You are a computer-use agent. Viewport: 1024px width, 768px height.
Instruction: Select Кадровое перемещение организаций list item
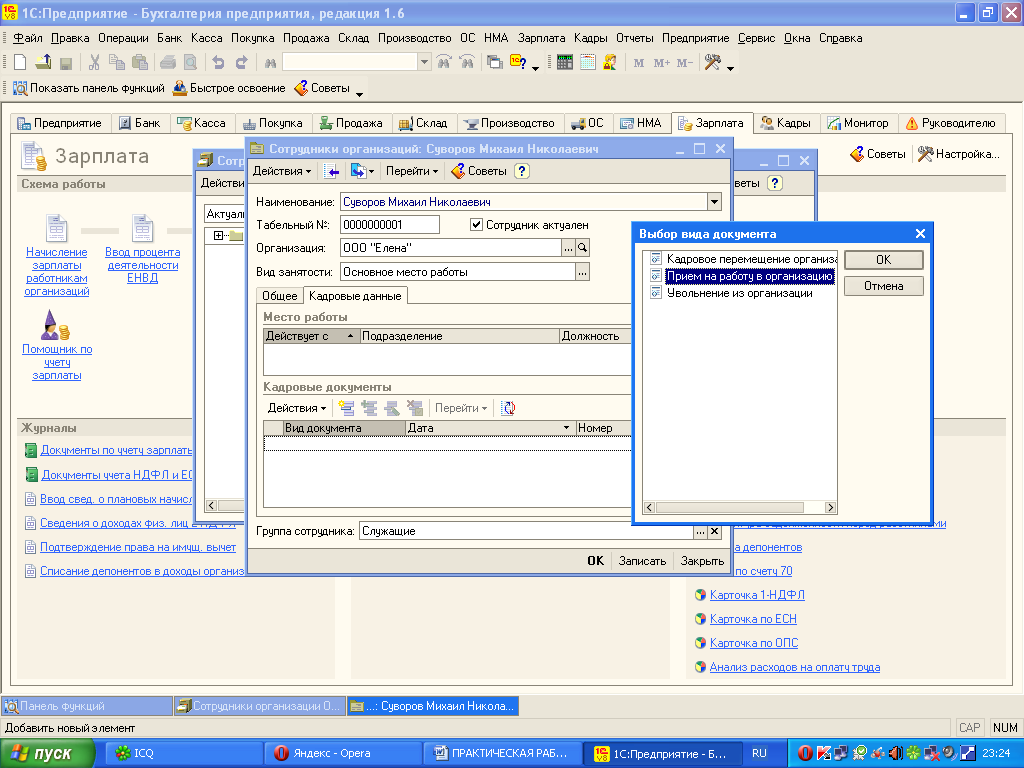[744, 259]
